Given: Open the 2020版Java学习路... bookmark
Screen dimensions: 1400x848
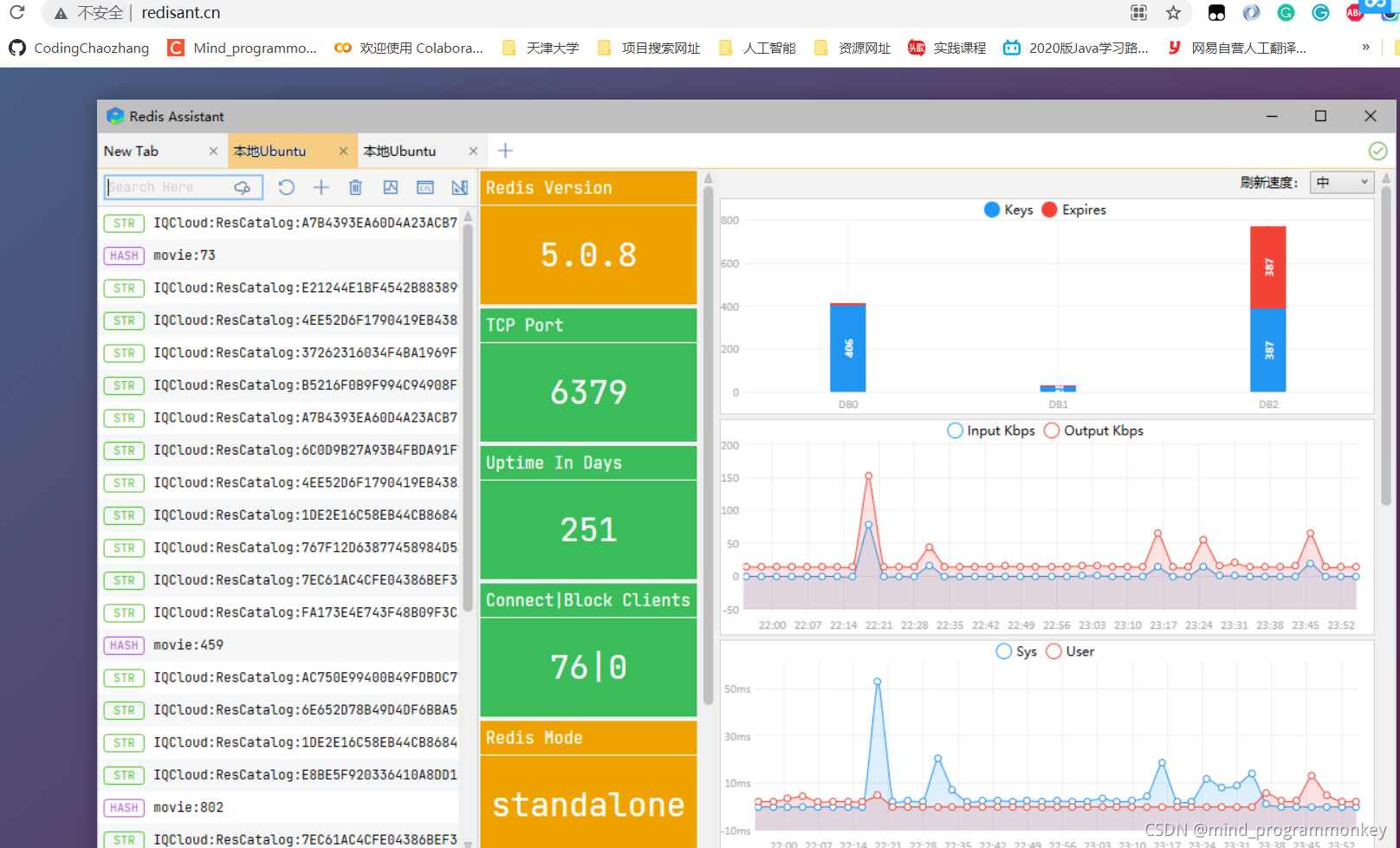Looking at the screenshot, I should (x=1076, y=48).
